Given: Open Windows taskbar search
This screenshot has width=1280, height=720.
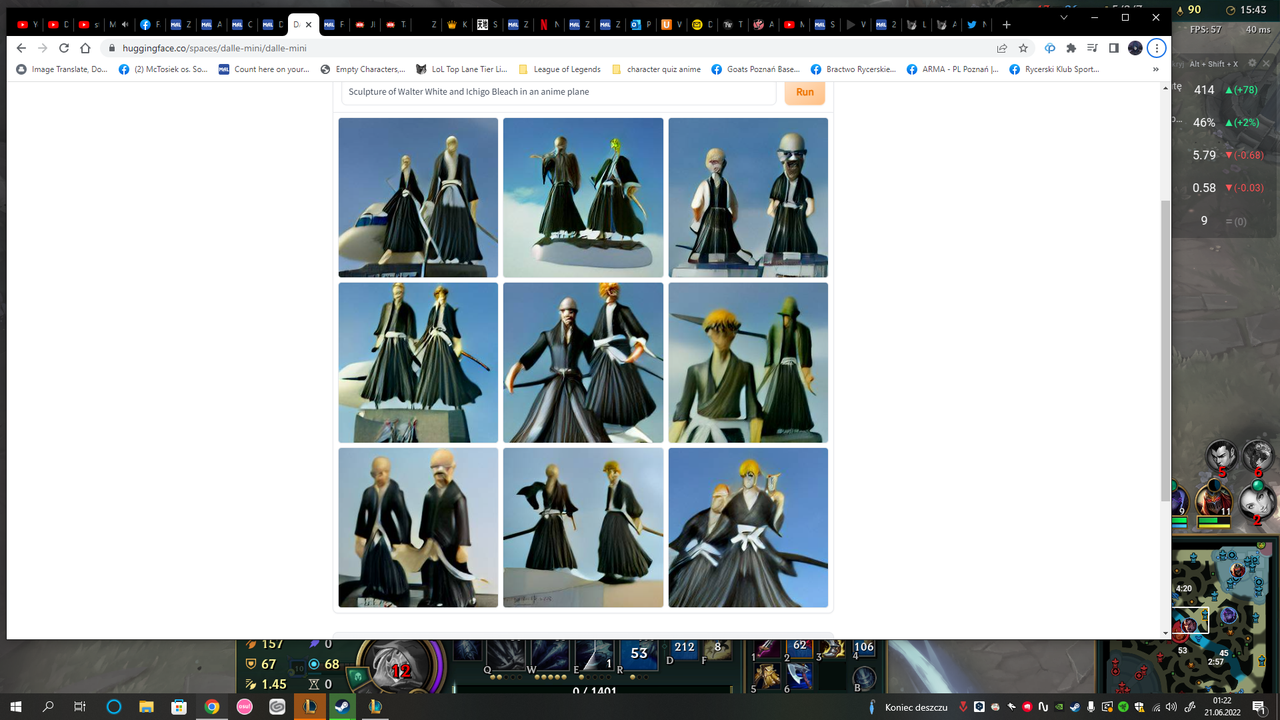Looking at the screenshot, I should coord(48,706).
